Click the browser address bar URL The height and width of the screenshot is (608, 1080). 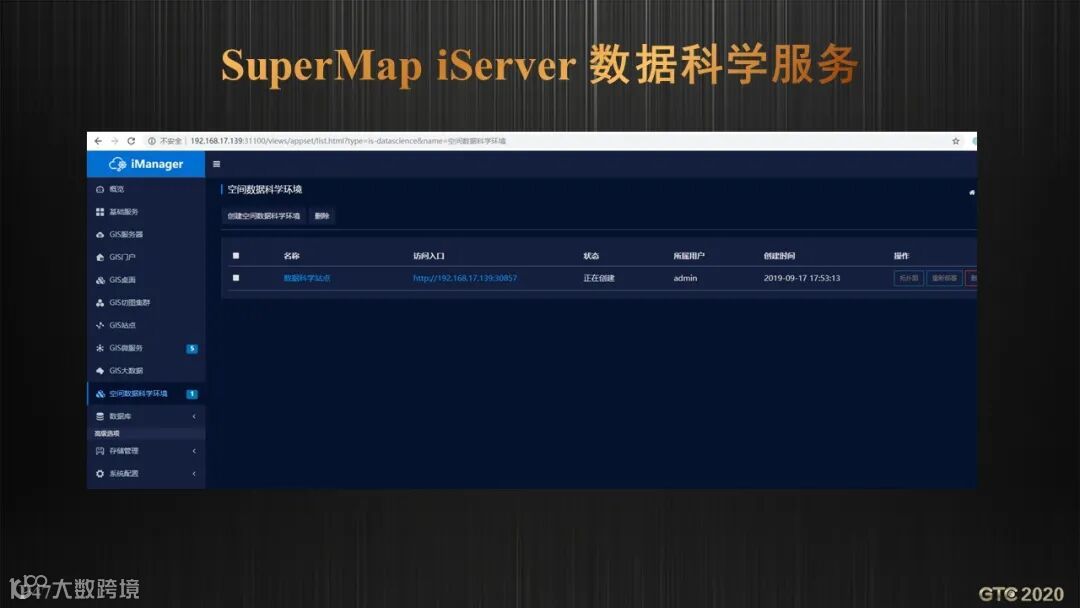[348, 141]
